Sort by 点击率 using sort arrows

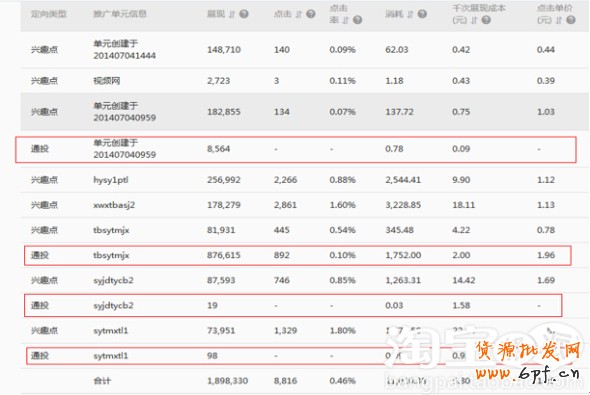click(x=345, y=20)
